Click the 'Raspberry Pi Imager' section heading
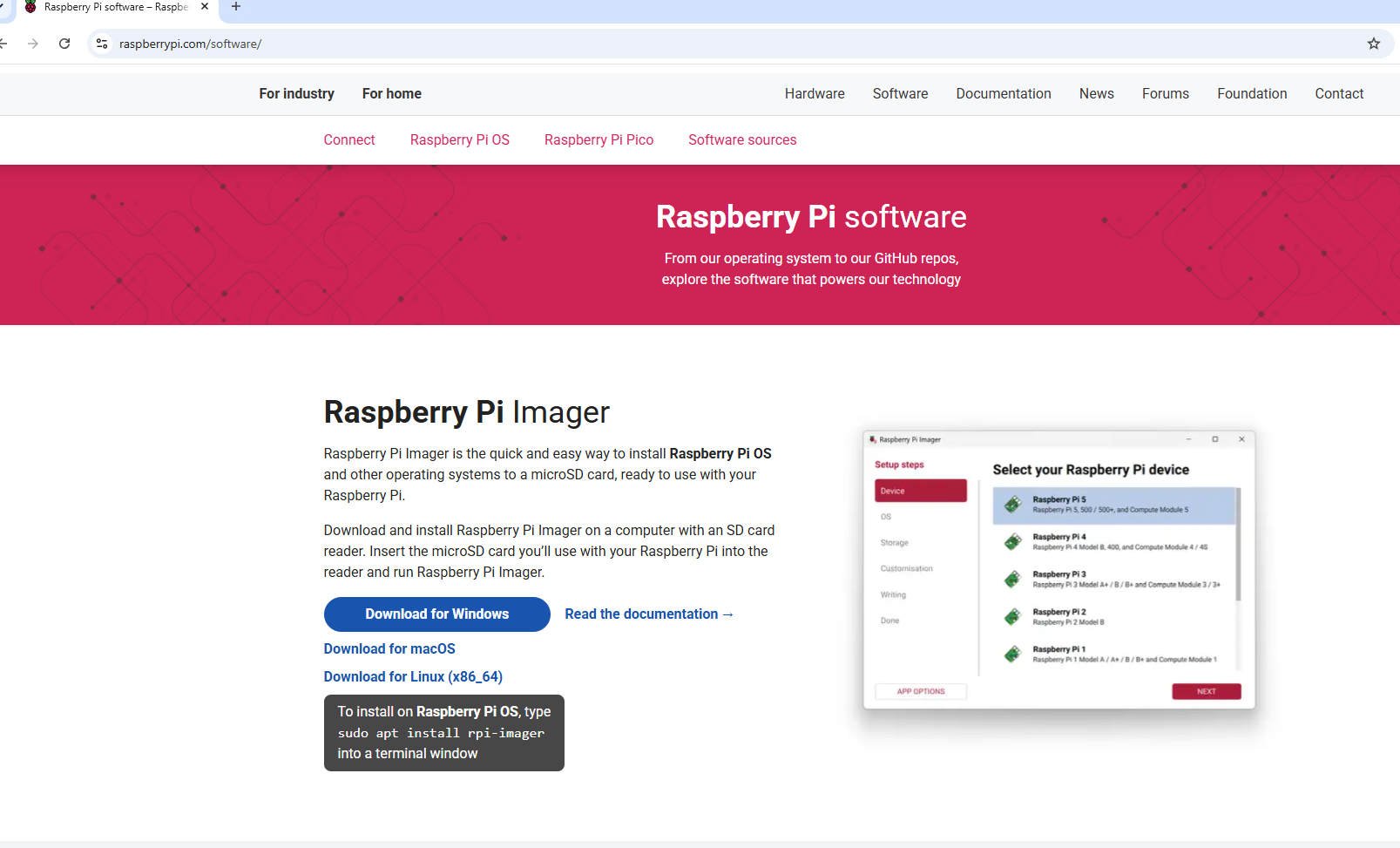The height and width of the screenshot is (848, 1400). tap(467, 412)
